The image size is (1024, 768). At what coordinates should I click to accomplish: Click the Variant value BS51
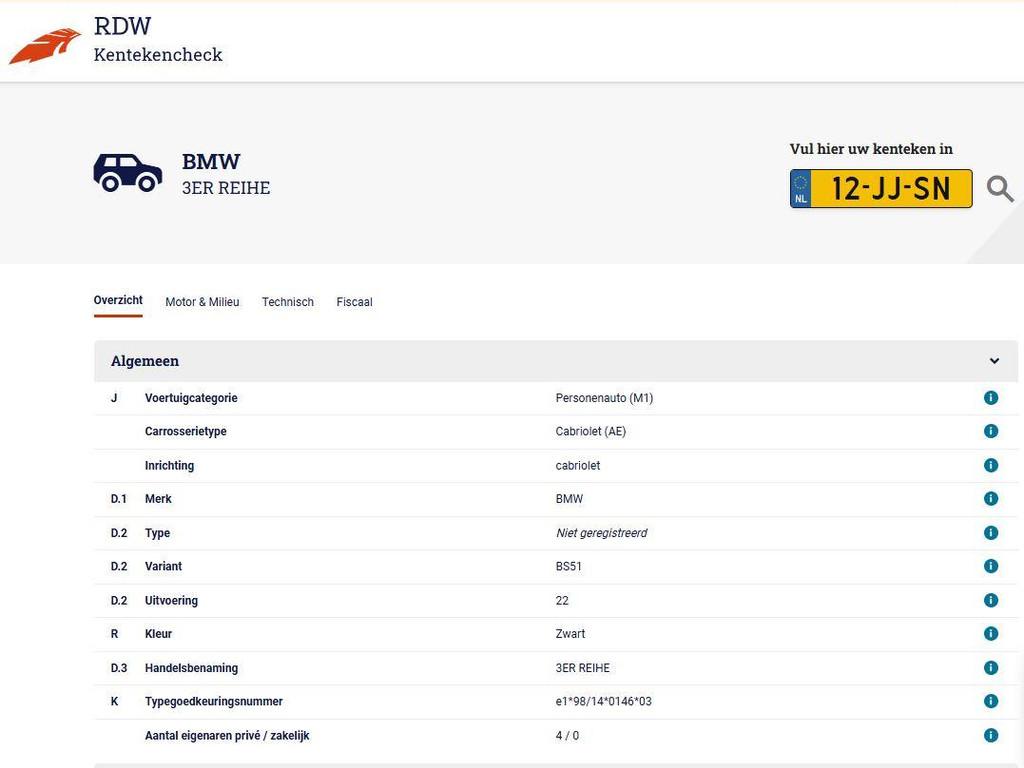tap(569, 566)
